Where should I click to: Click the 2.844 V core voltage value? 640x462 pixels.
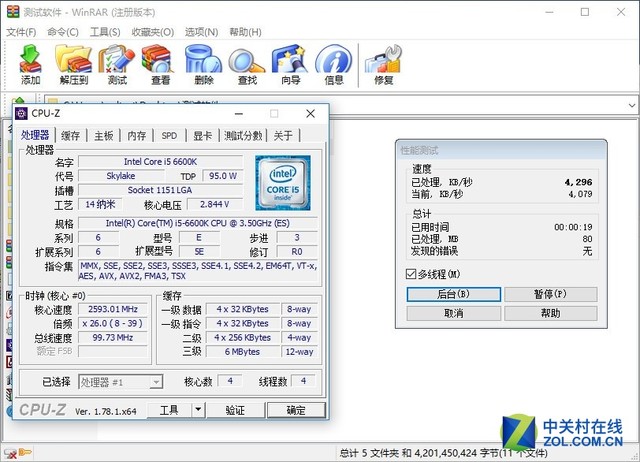[215, 204]
